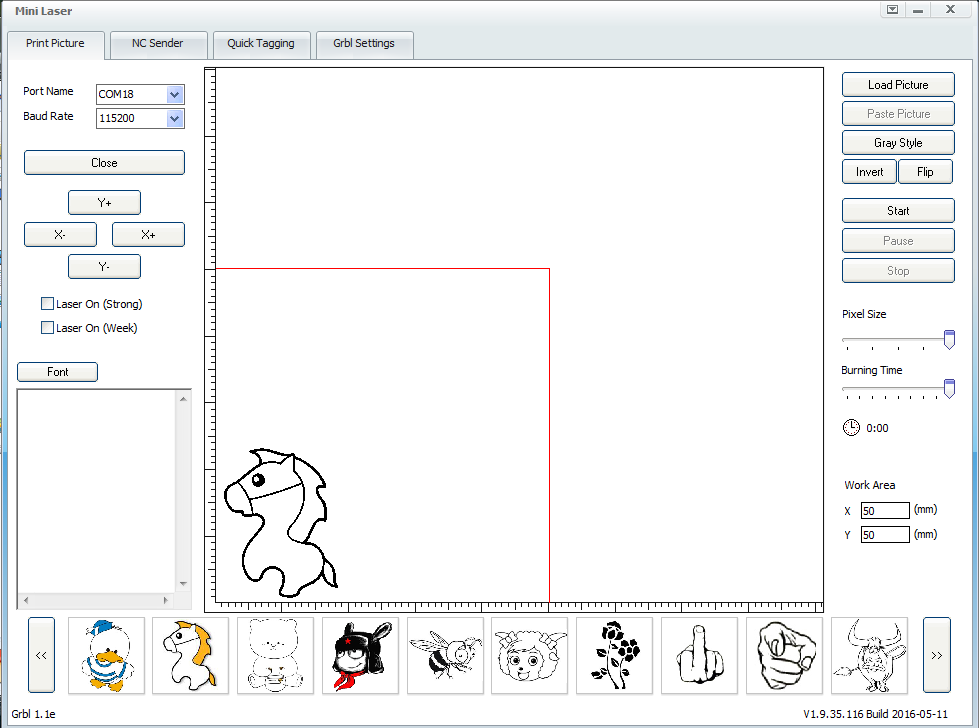
Task: Adjust the Pixel Size slider handle
Action: click(949, 340)
